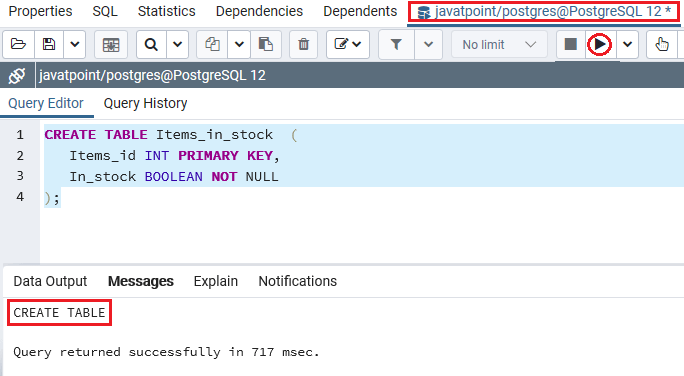The height and width of the screenshot is (376, 684).
Task: Click the Paste clipboard icon
Action: 266,44
